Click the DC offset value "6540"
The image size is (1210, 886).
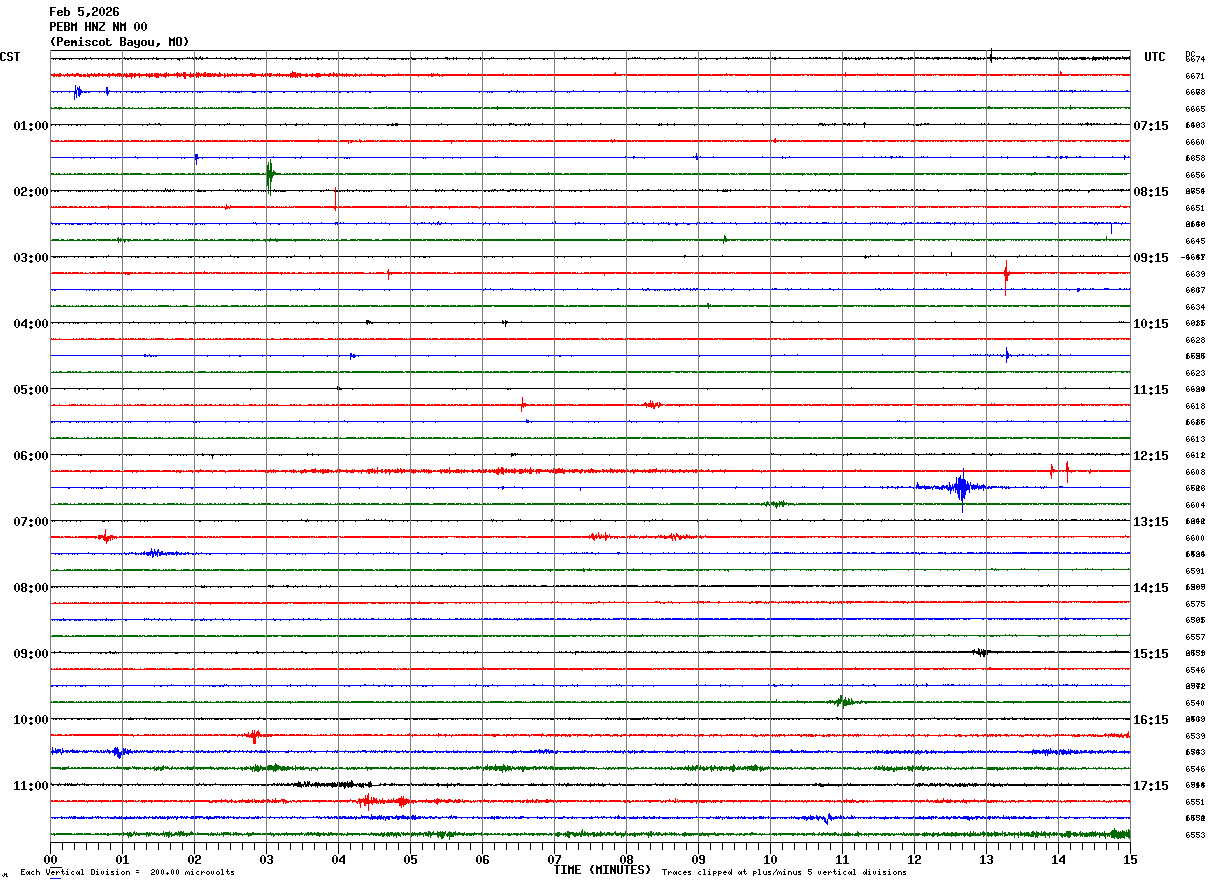(1194, 703)
